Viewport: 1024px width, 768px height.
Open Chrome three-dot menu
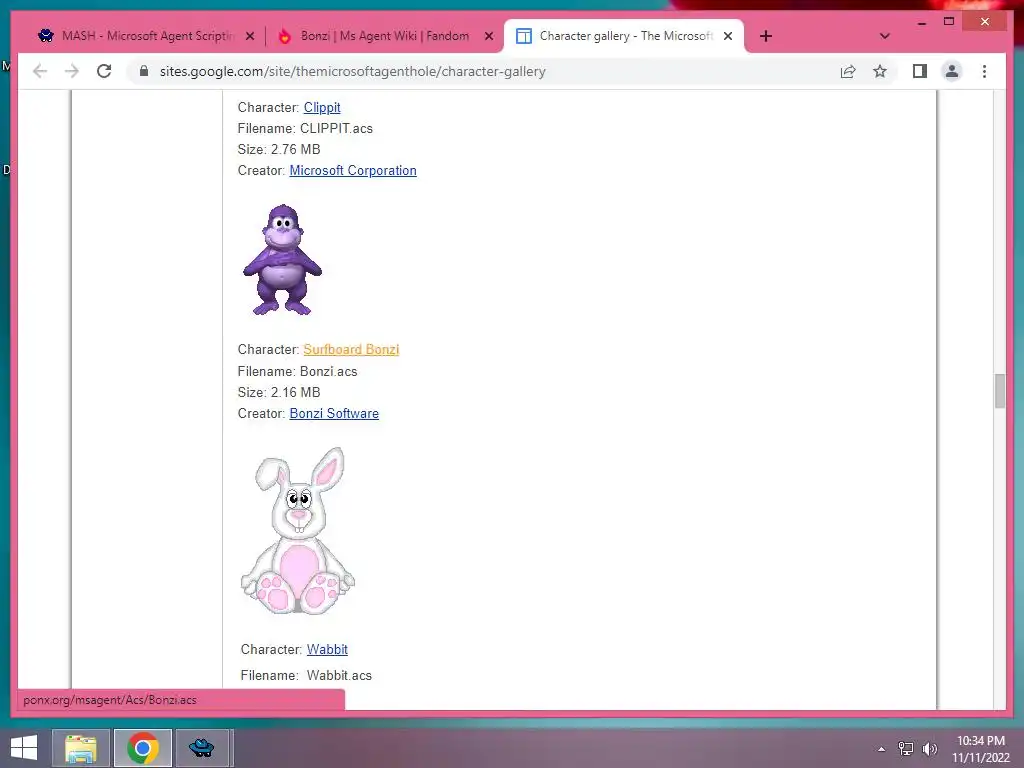tap(984, 71)
